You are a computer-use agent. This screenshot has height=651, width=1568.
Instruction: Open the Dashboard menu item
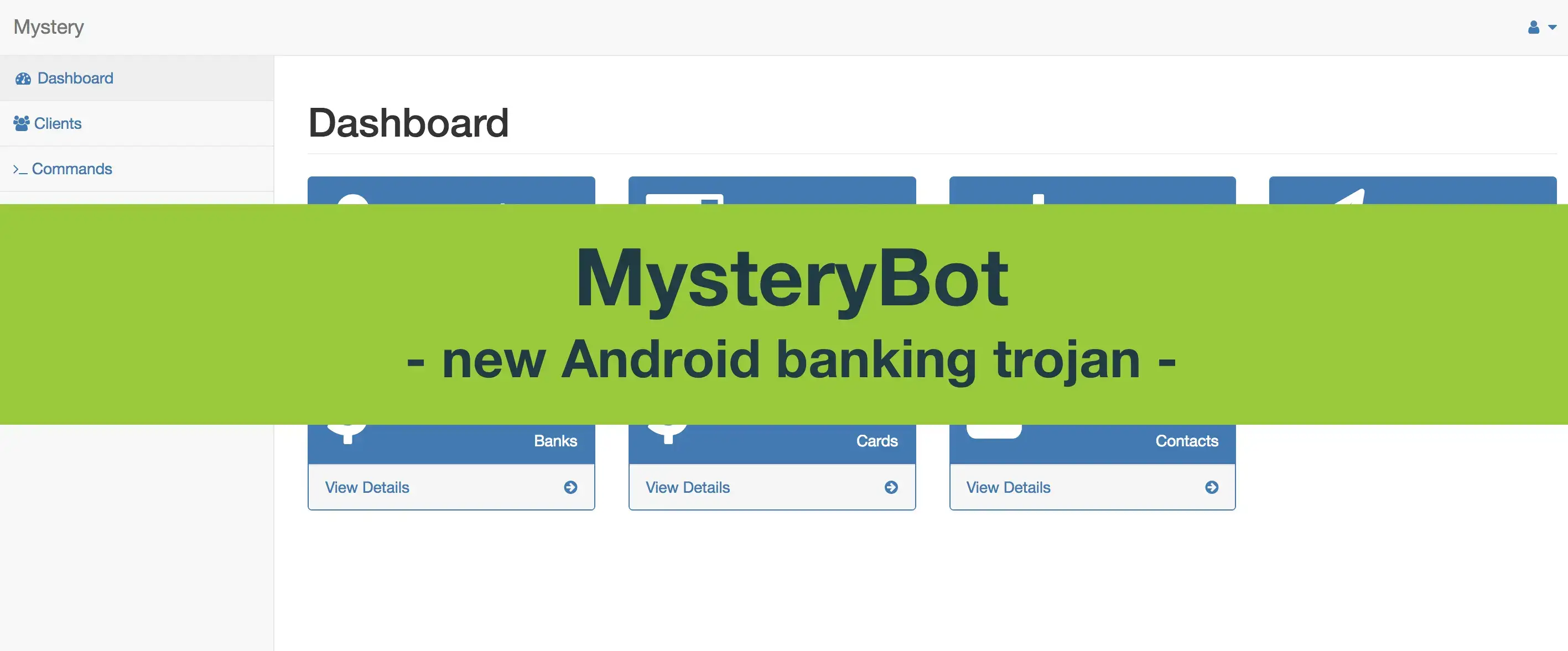click(x=75, y=77)
